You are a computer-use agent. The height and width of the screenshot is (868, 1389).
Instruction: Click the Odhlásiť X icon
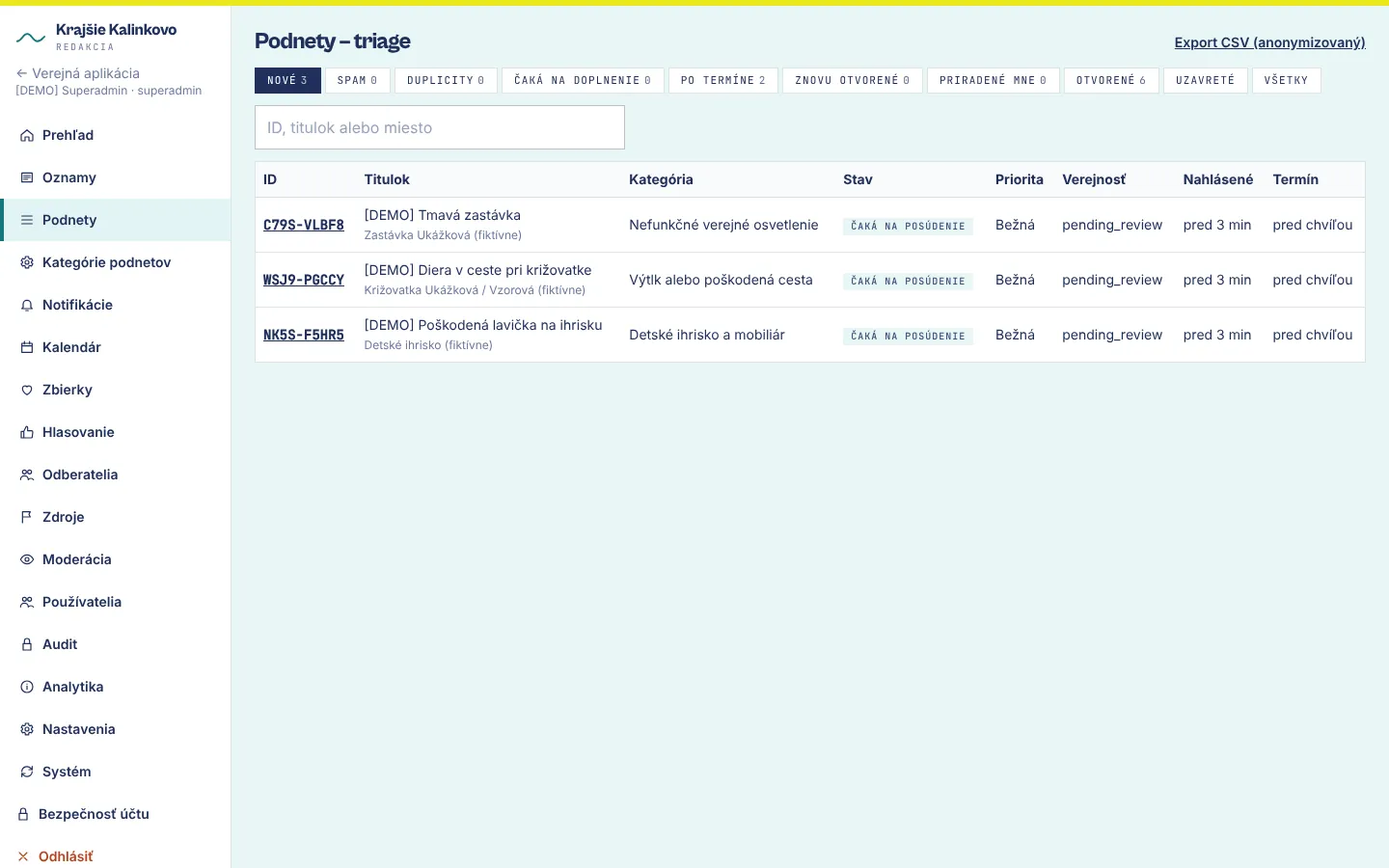pos(23,856)
